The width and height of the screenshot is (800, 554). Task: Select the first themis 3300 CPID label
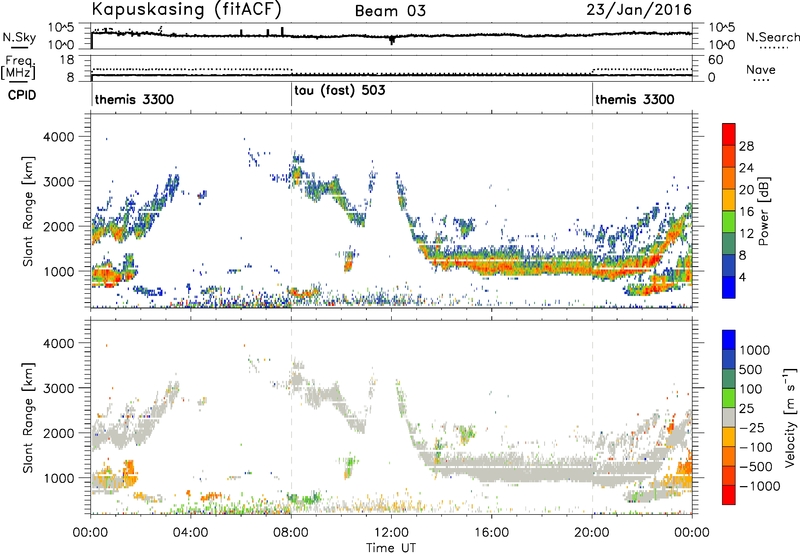134,99
